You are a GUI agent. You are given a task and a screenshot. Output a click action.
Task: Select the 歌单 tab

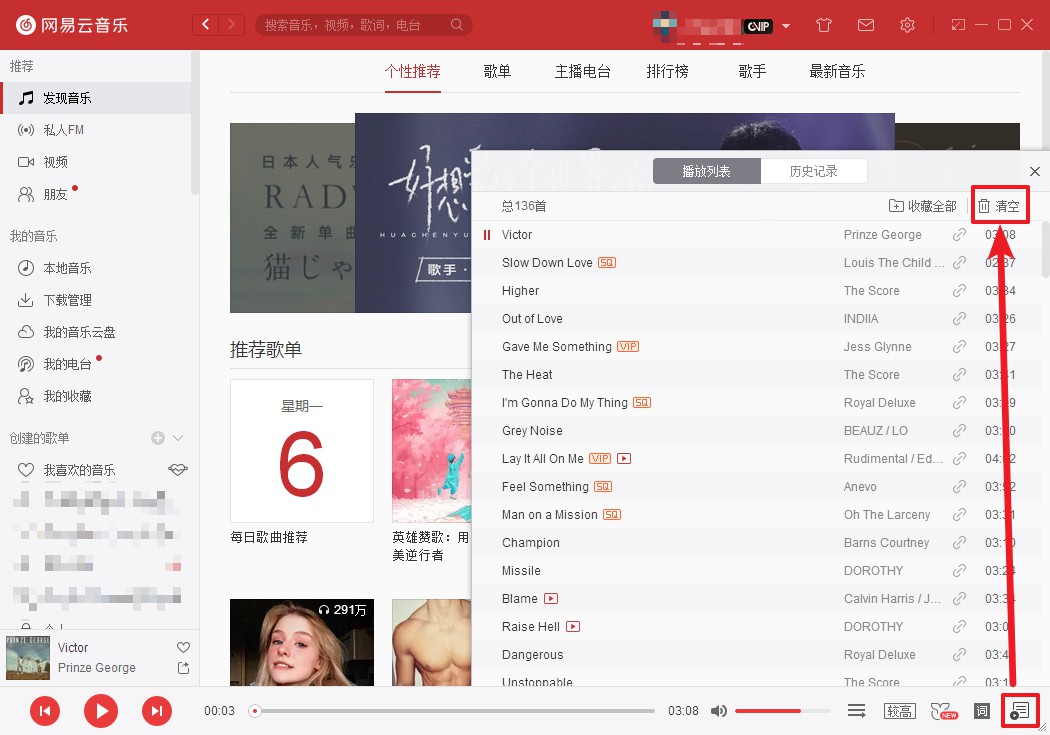pos(497,71)
